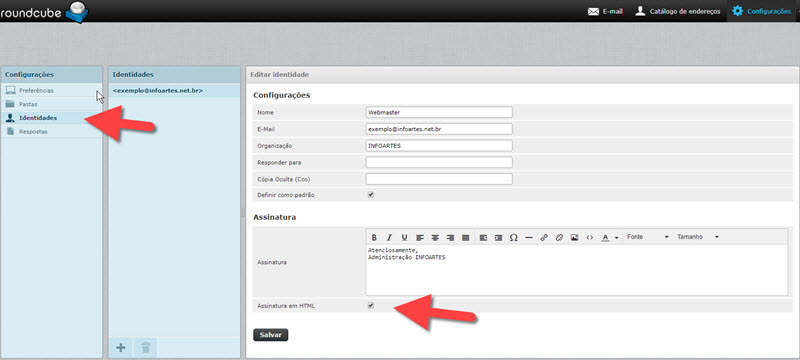Align signature text right

[x=450, y=238]
